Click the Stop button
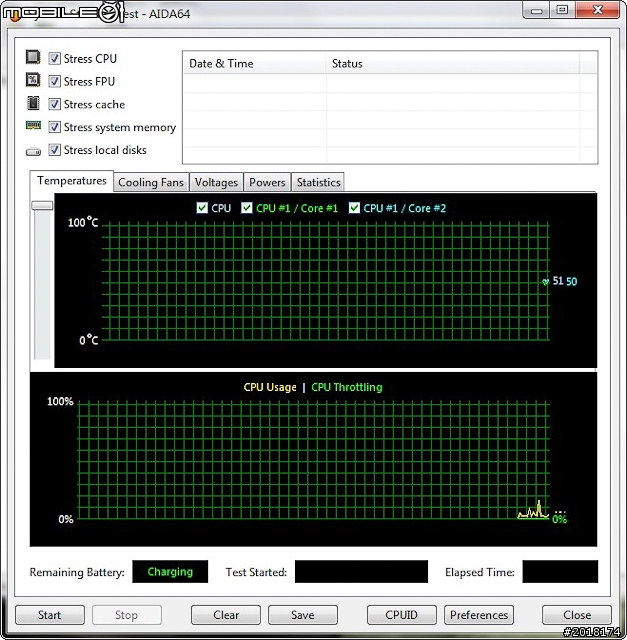Screen dimensions: 627x640 point(127,615)
